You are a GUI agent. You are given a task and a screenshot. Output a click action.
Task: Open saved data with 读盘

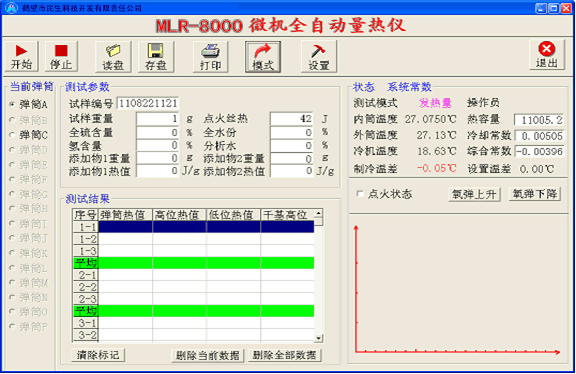(x=113, y=56)
